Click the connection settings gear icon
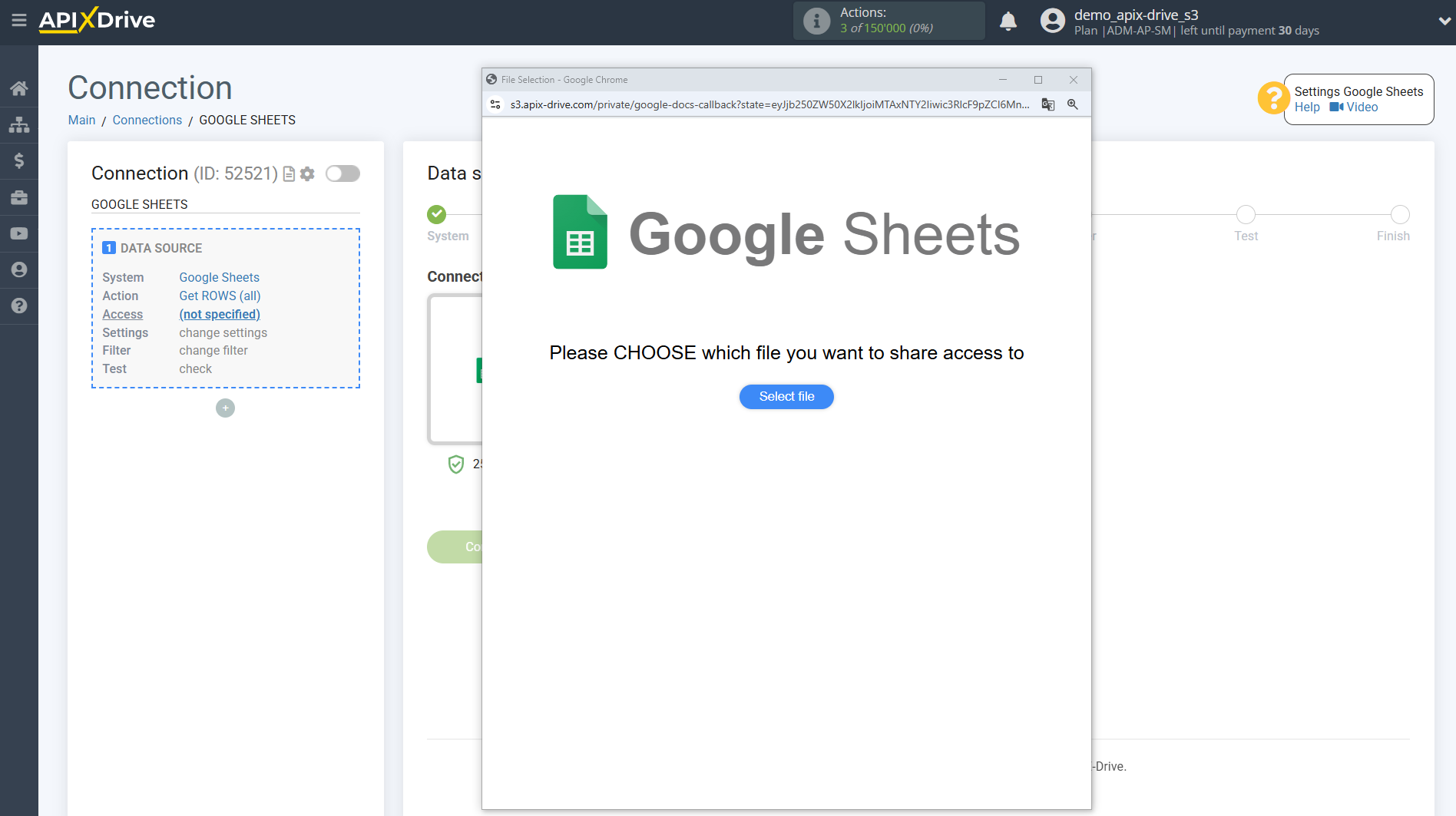Image resolution: width=1456 pixels, height=816 pixels. point(307,174)
